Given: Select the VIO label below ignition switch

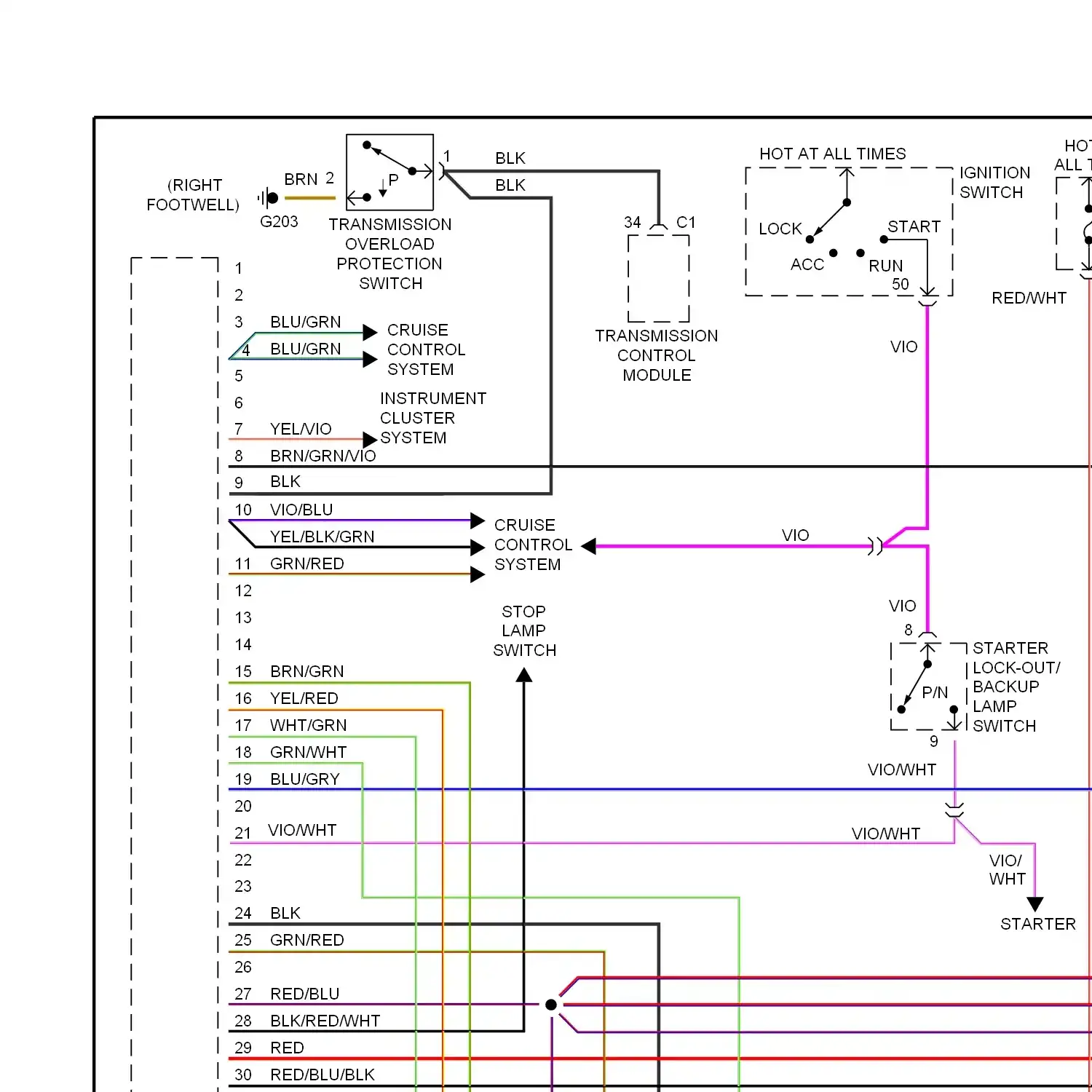Looking at the screenshot, I should tap(904, 347).
